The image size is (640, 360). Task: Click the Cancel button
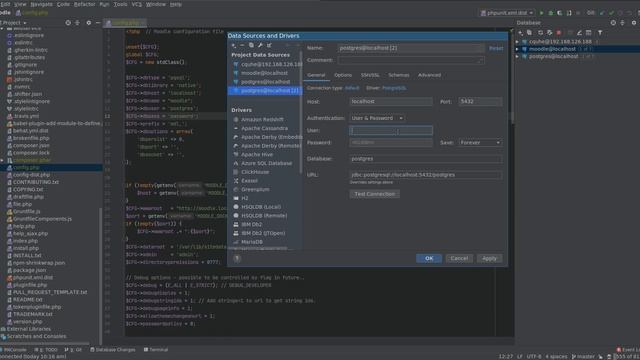tap(459, 258)
